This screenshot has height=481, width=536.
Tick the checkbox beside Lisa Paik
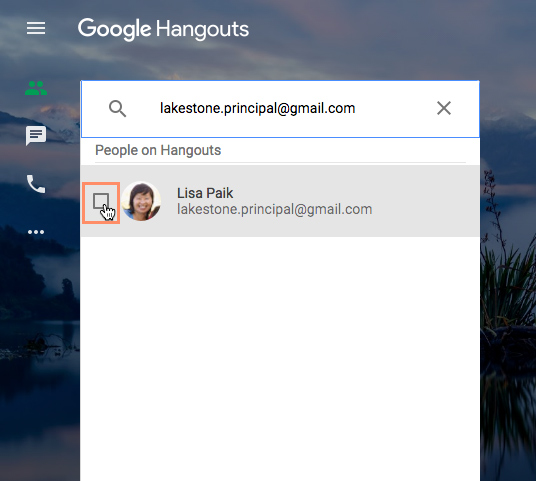(x=101, y=201)
